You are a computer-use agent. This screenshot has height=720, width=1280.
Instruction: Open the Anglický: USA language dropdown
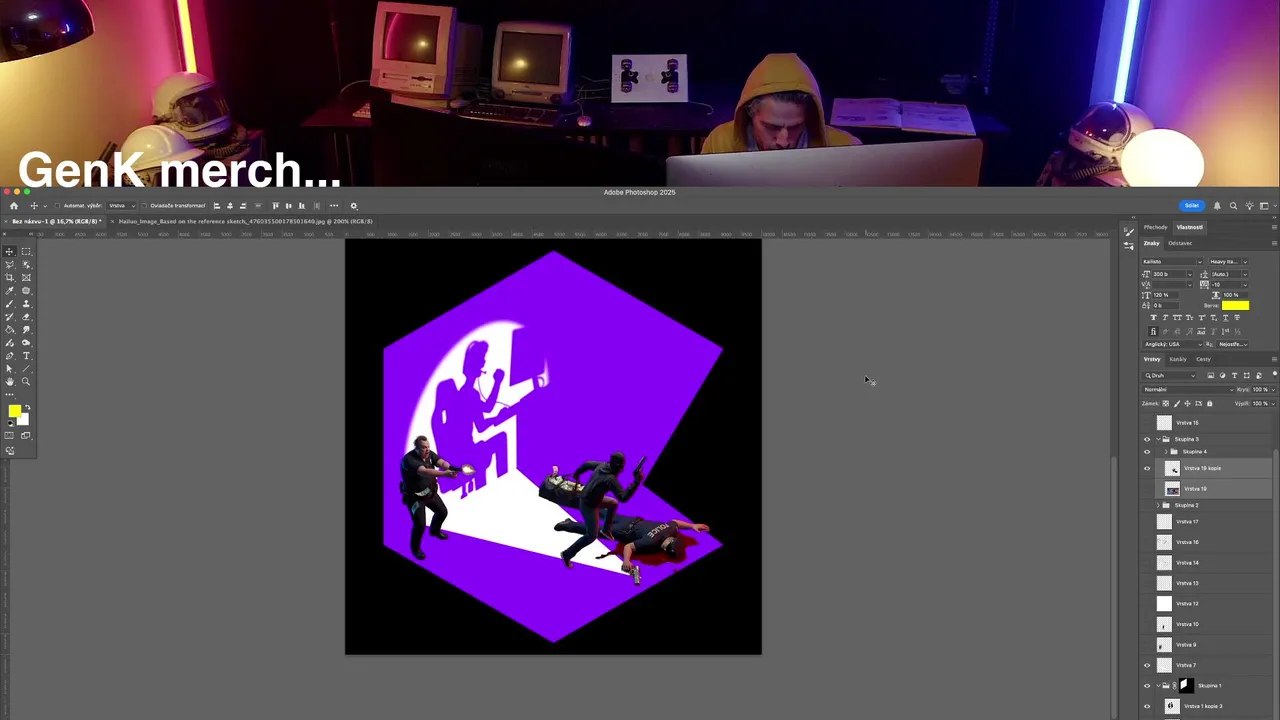[x=1173, y=344]
